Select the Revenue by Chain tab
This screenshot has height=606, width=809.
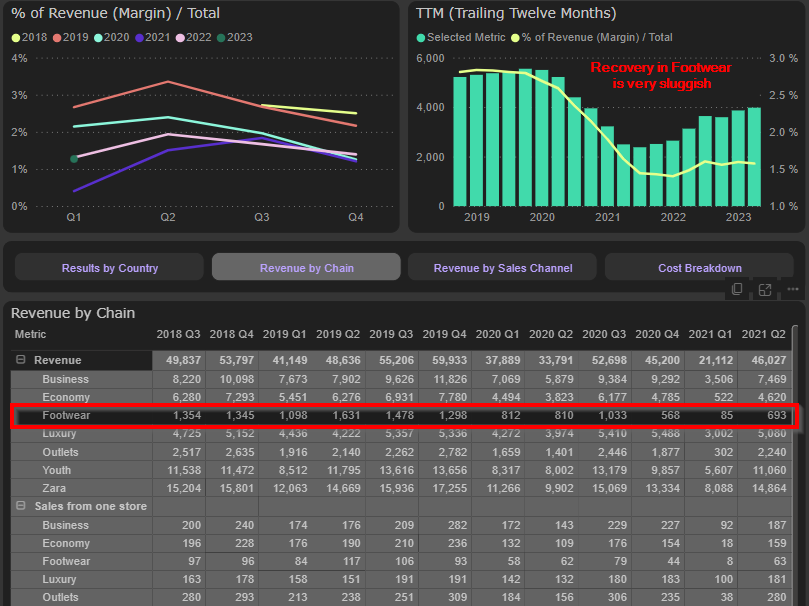[x=306, y=267]
